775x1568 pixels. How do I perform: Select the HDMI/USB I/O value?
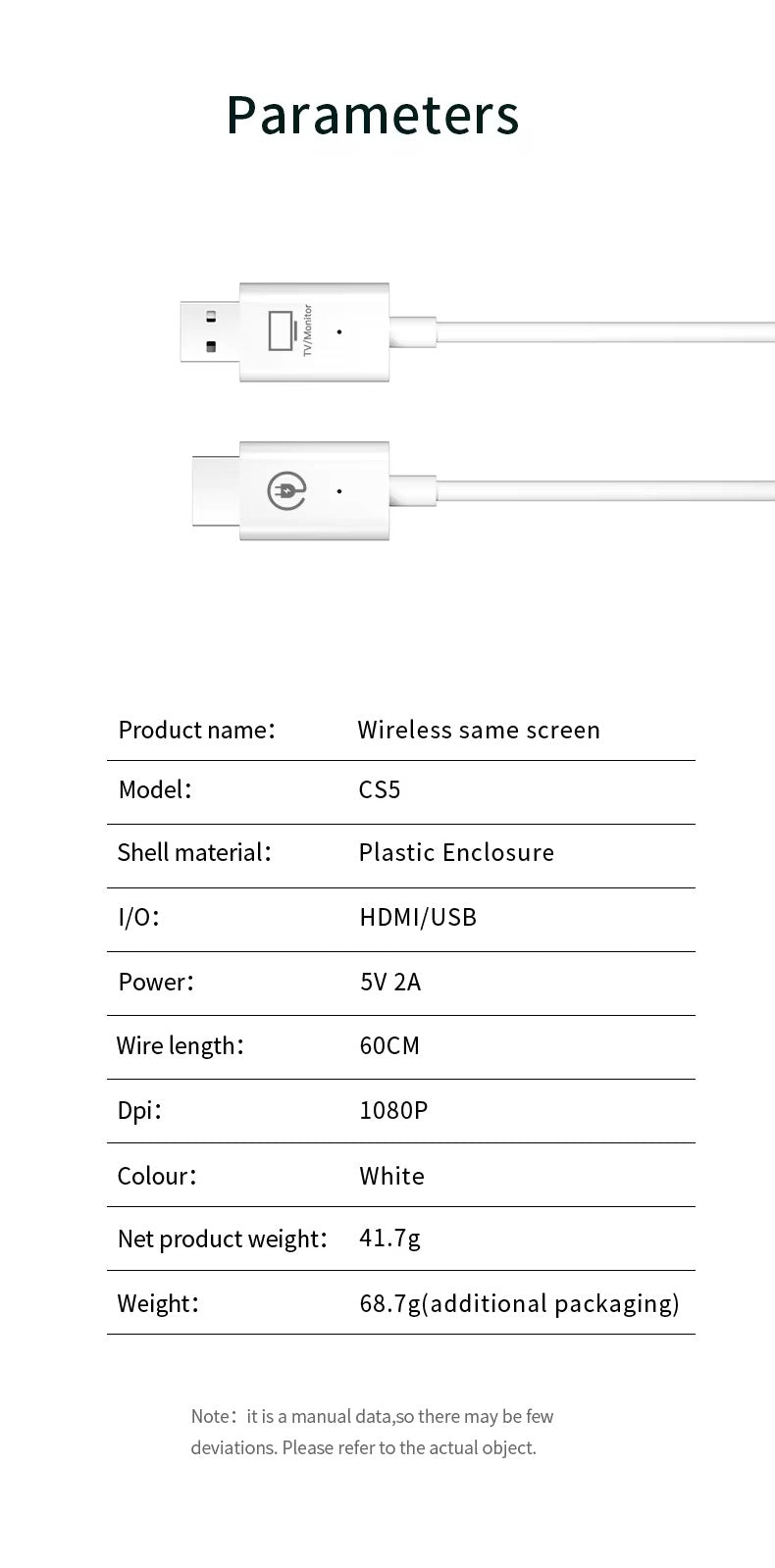point(418,917)
